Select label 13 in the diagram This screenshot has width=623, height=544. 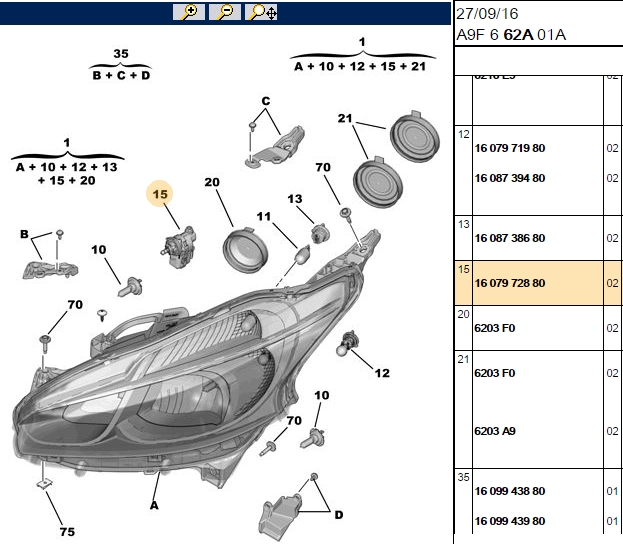(295, 199)
